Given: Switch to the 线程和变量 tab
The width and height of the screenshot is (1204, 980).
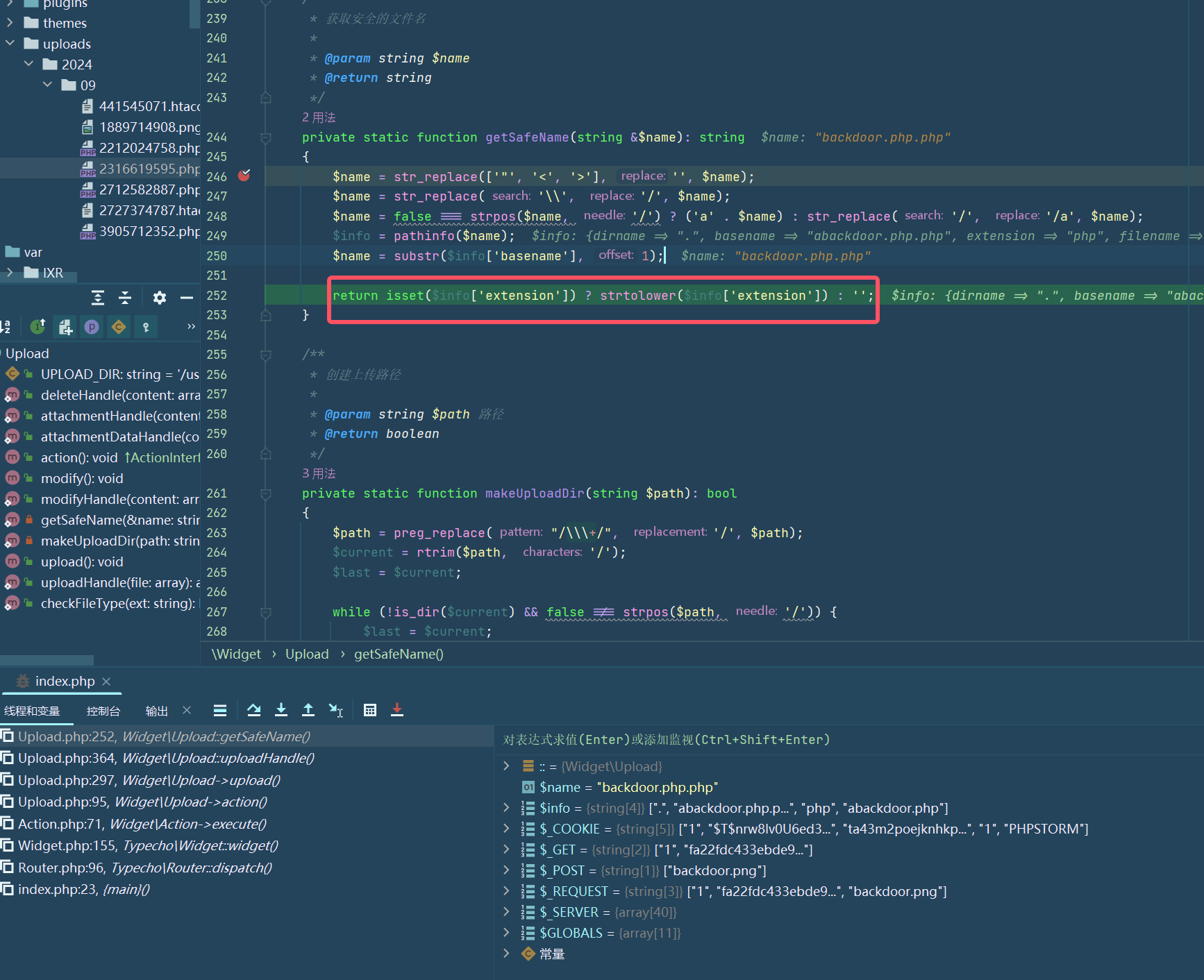Looking at the screenshot, I should [x=32, y=711].
